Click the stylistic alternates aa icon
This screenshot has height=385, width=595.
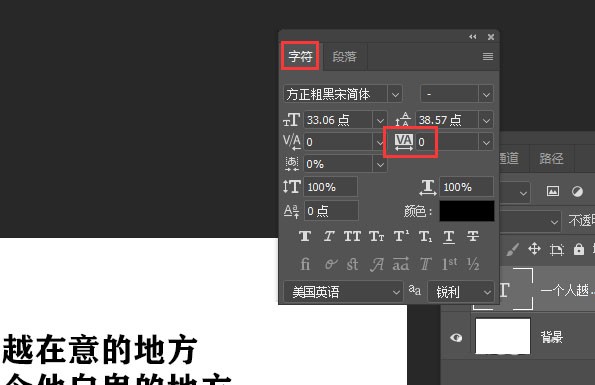pos(401,264)
